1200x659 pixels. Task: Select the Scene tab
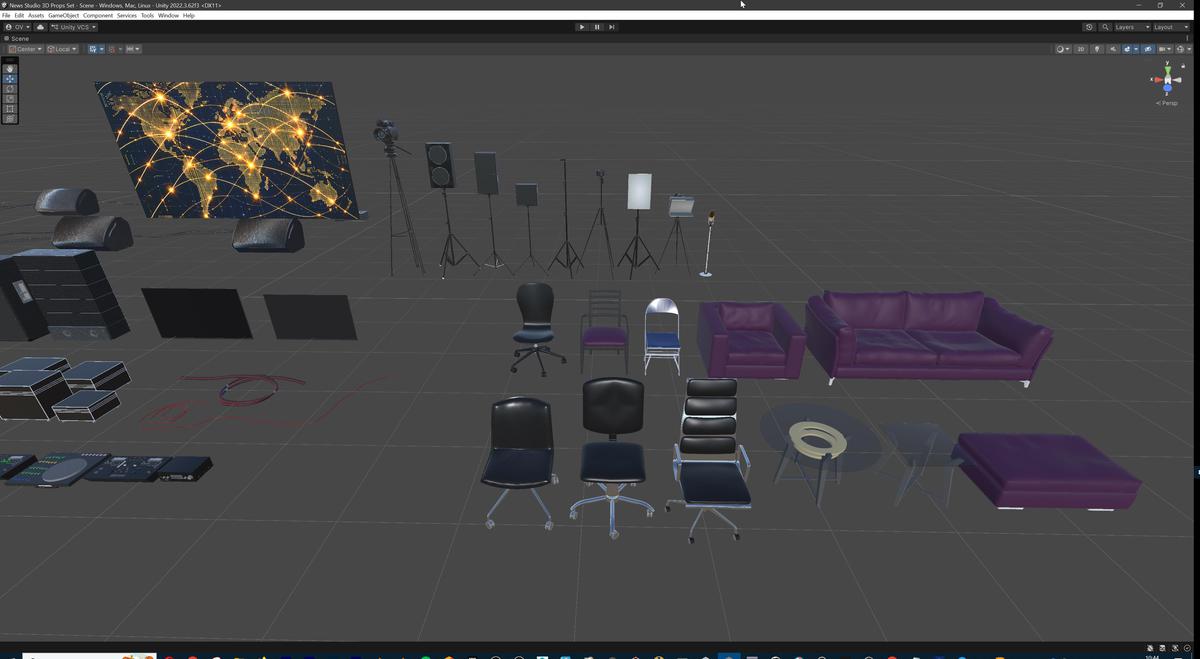(17, 39)
